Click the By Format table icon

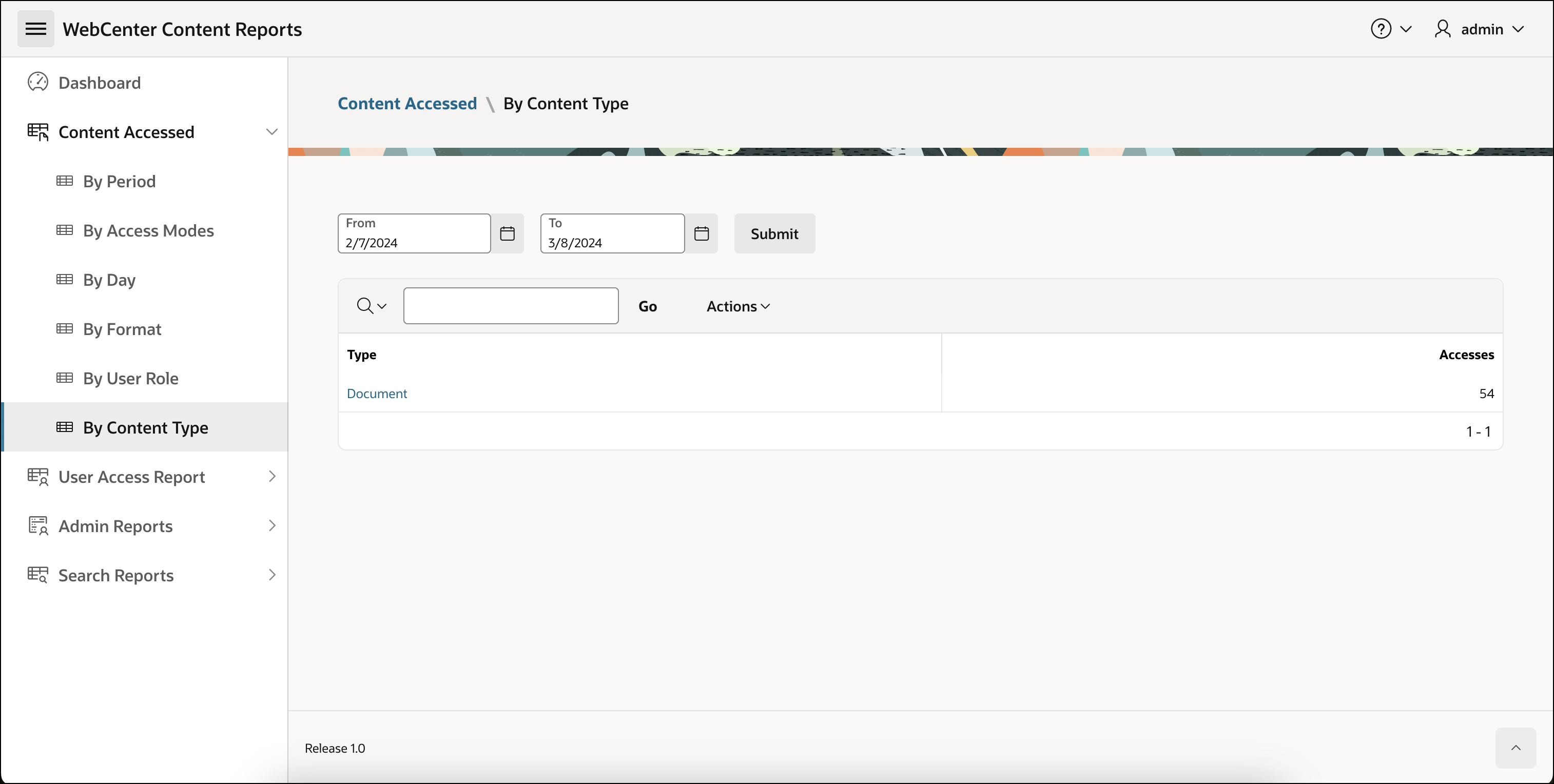pyautogui.click(x=65, y=329)
